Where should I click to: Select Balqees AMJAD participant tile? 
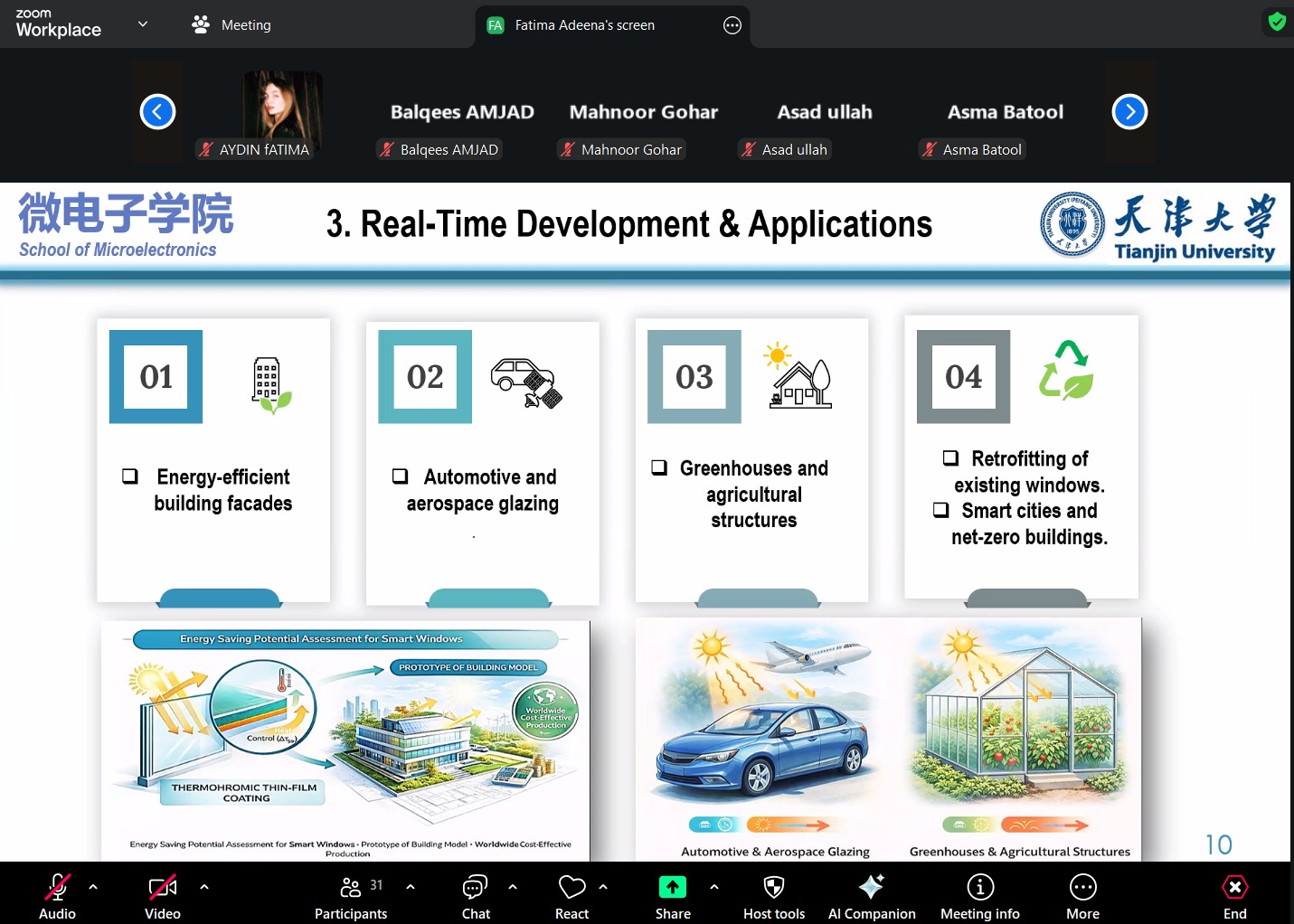coord(462,112)
